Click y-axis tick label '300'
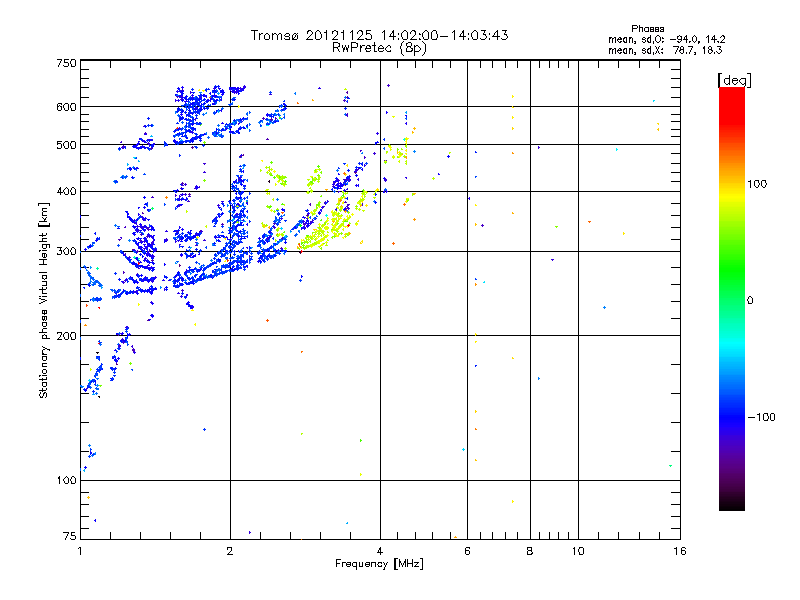 tap(67, 252)
